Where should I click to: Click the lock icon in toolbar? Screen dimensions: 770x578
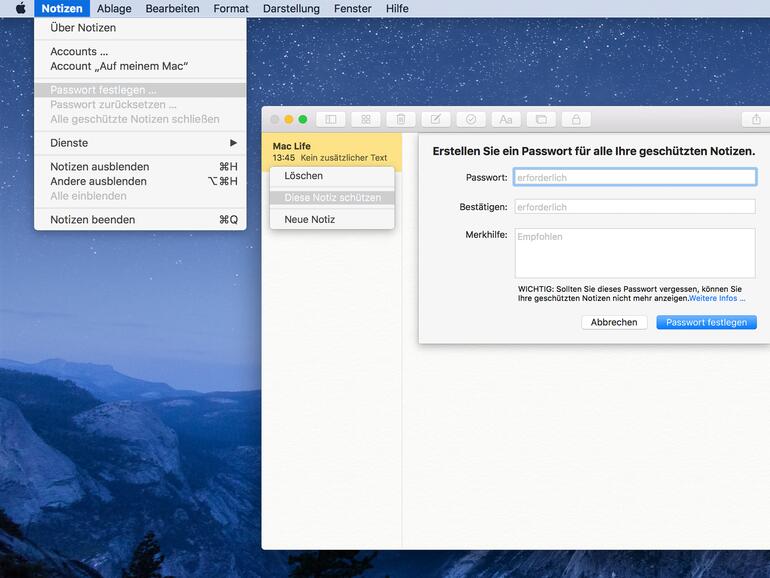(575, 119)
